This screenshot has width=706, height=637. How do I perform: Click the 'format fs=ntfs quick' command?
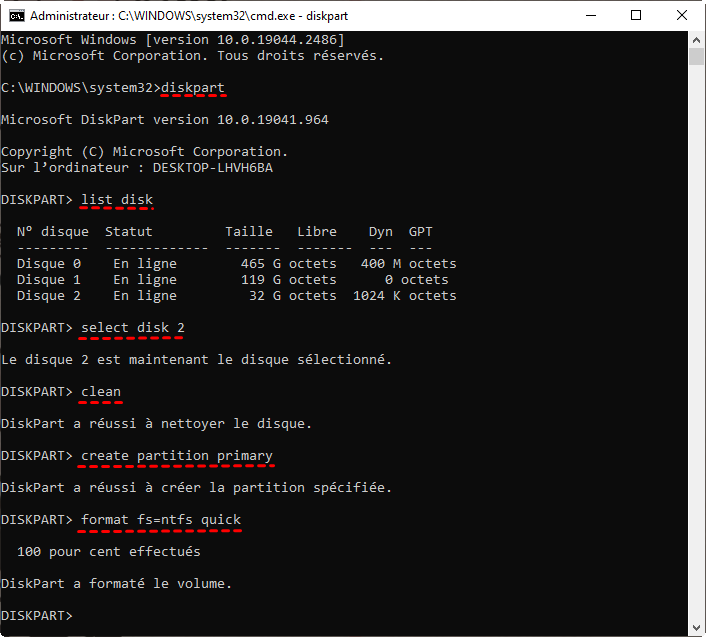(161, 520)
